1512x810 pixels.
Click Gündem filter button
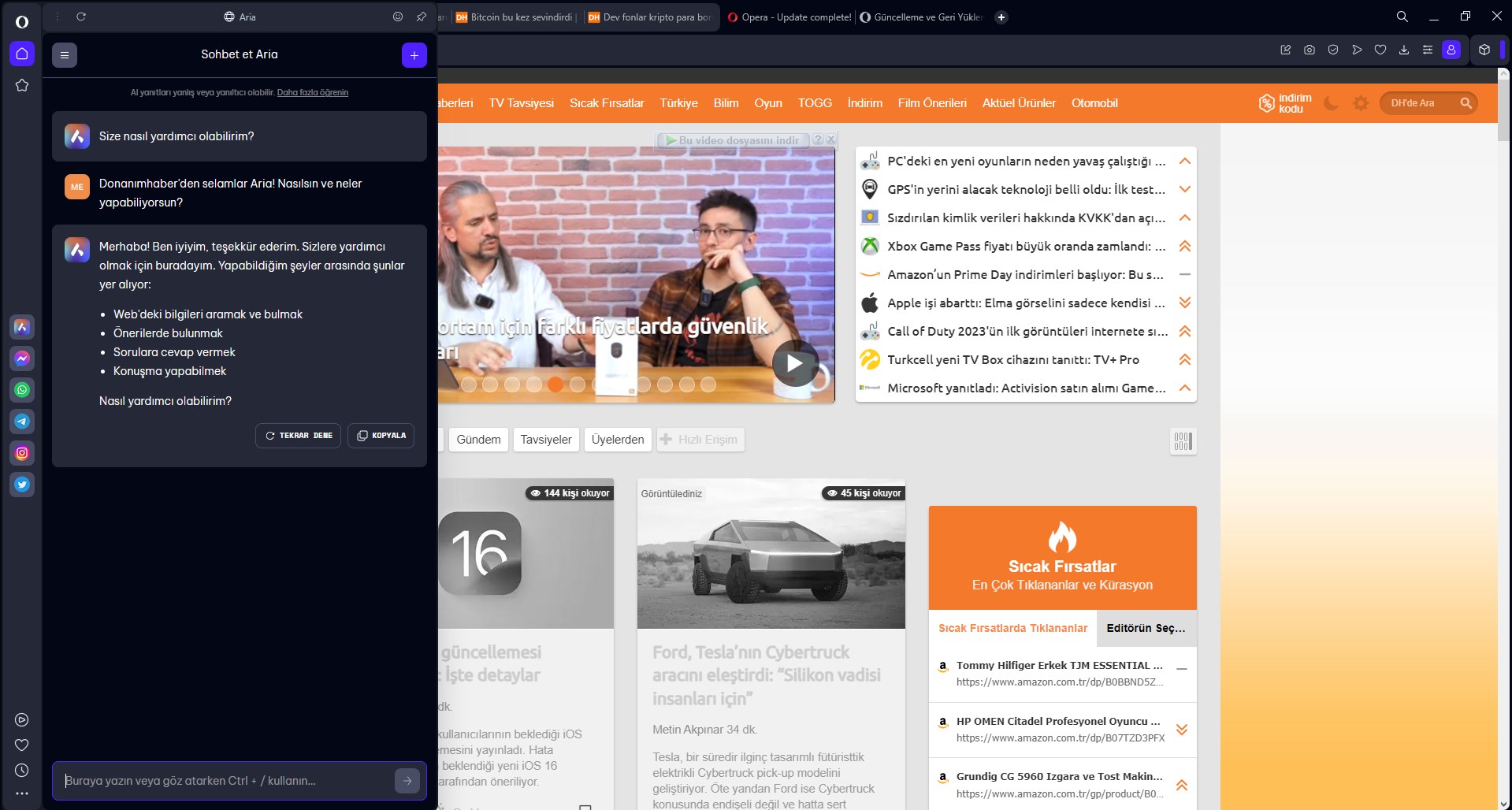pos(478,440)
